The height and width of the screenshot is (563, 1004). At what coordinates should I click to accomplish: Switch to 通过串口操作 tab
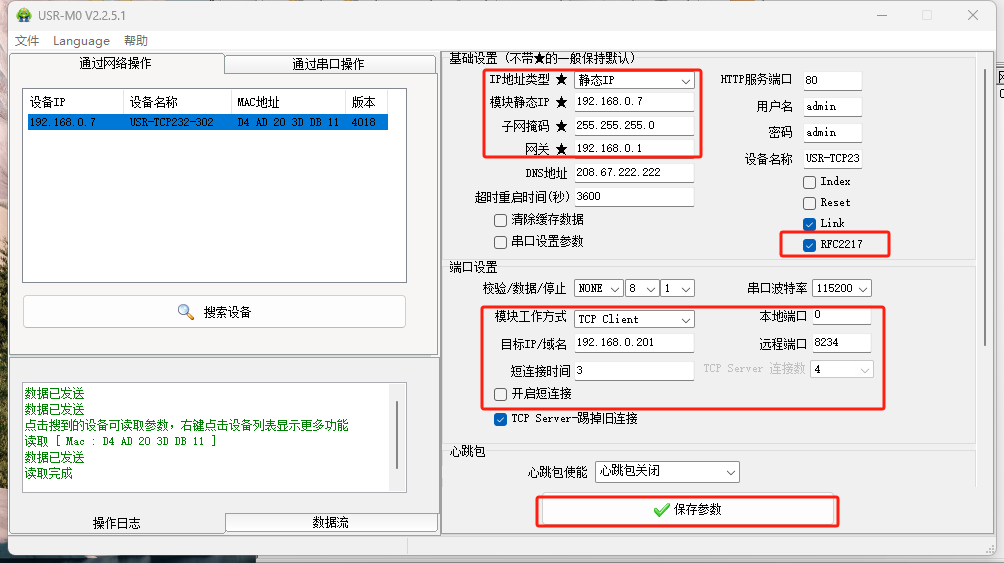pos(329,64)
